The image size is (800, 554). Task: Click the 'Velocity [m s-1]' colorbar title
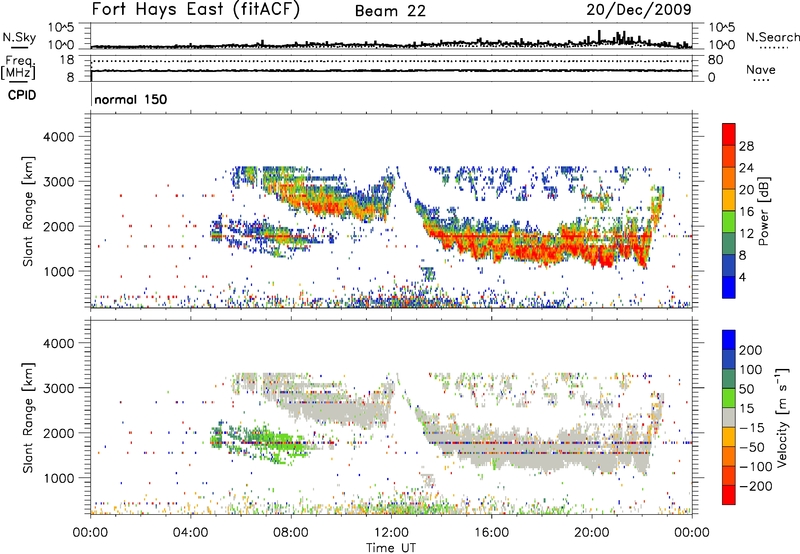(x=783, y=417)
